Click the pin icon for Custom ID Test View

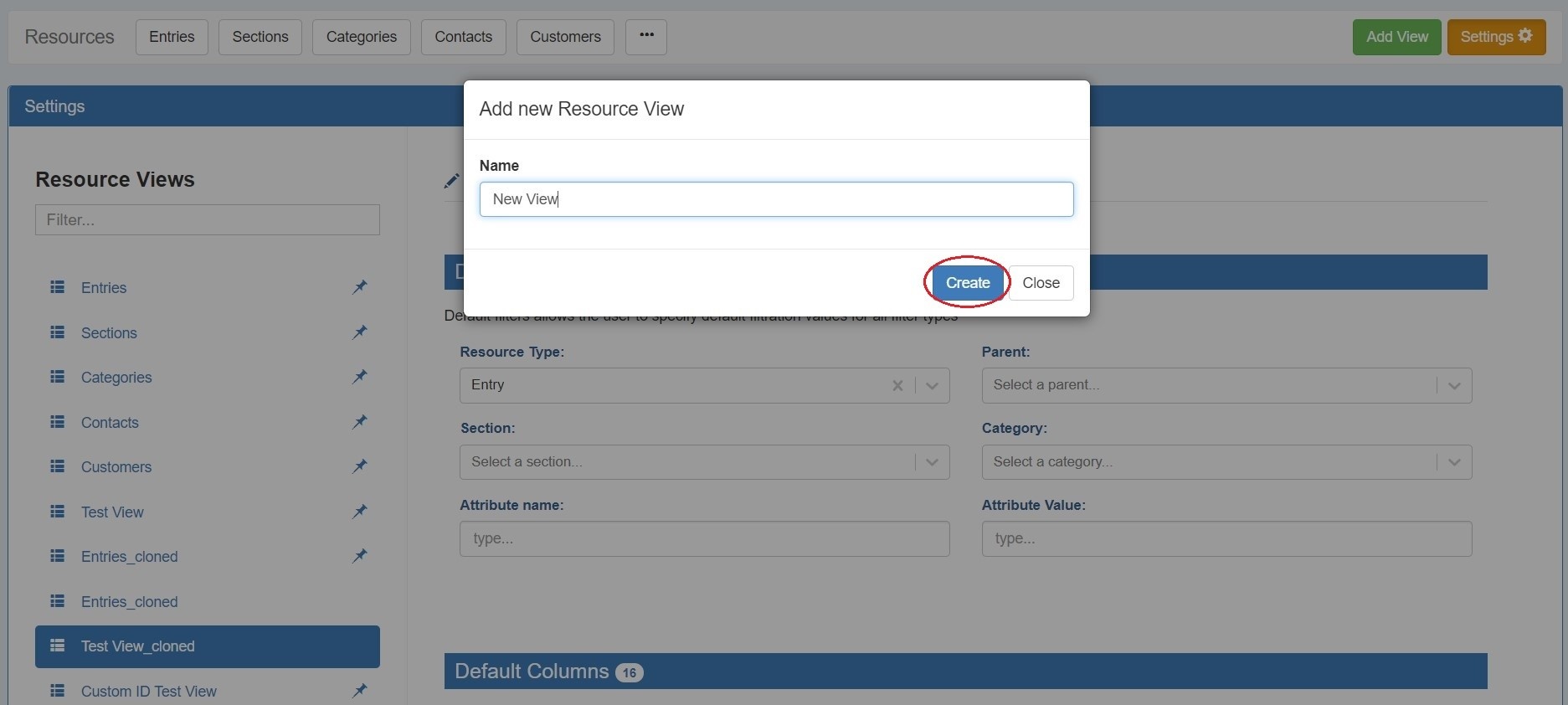click(x=360, y=691)
